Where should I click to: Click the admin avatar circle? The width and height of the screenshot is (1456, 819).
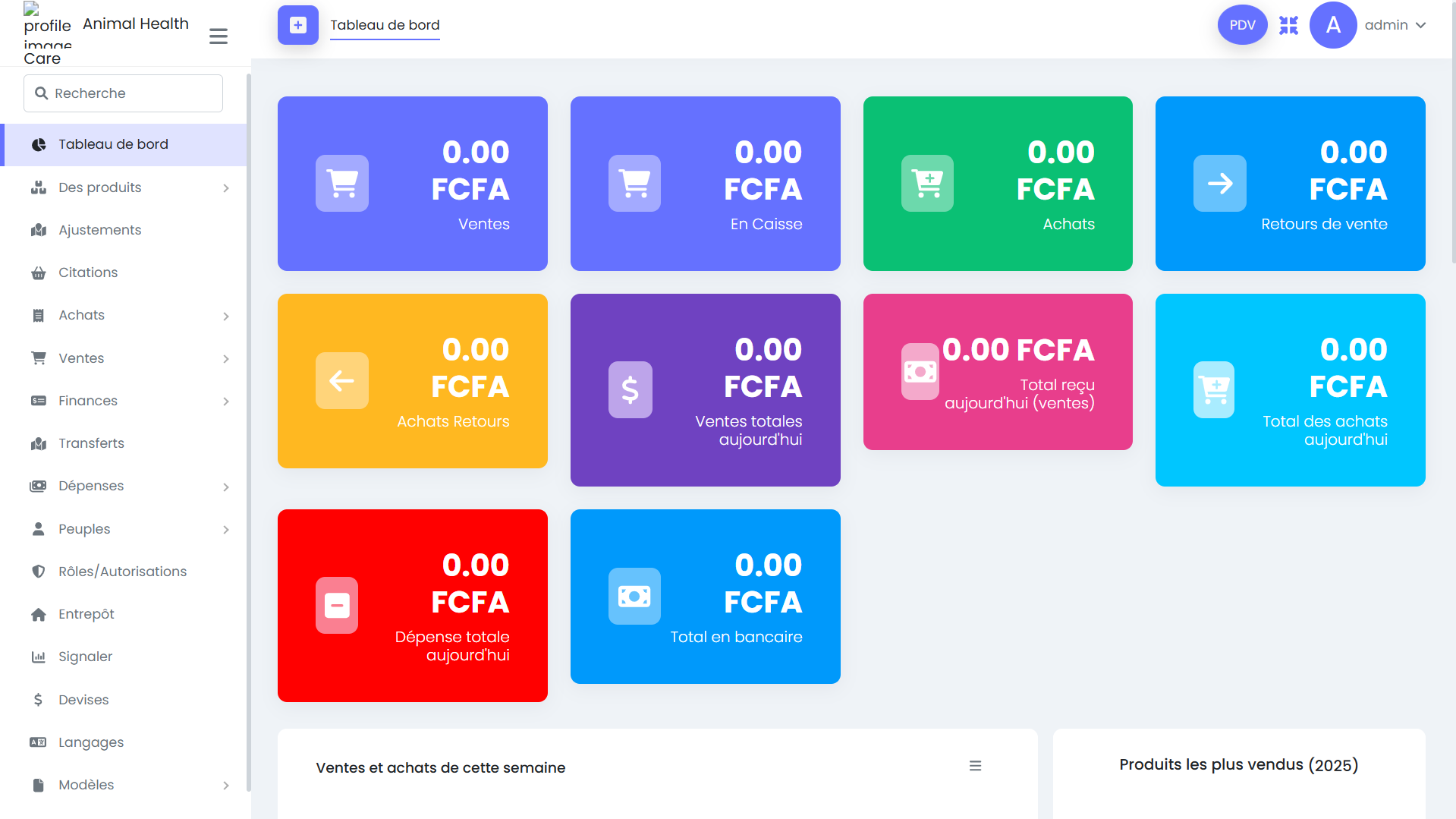1333,25
